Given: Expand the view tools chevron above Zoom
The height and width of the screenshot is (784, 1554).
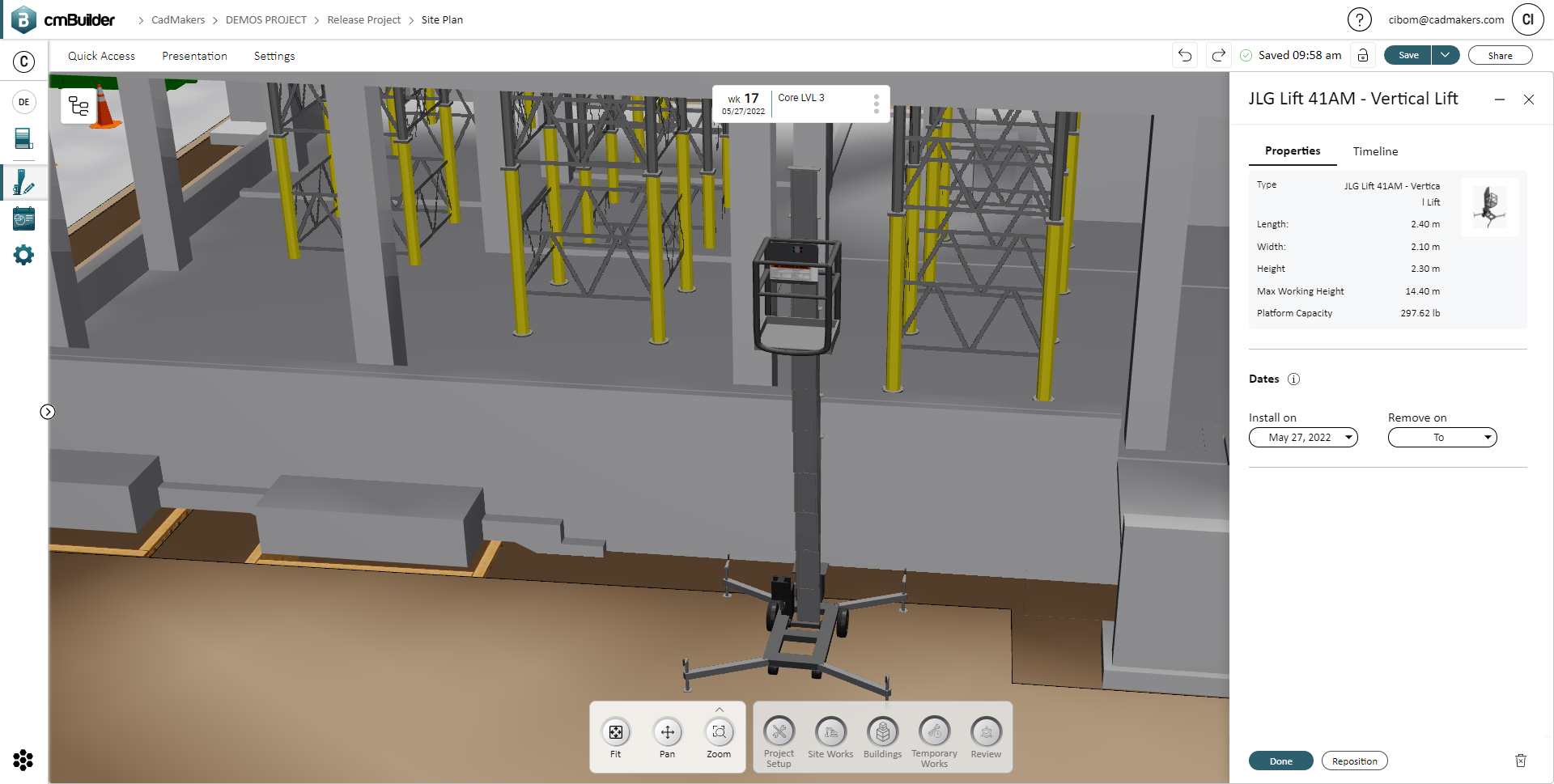Looking at the screenshot, I should [x=720, y=710].
